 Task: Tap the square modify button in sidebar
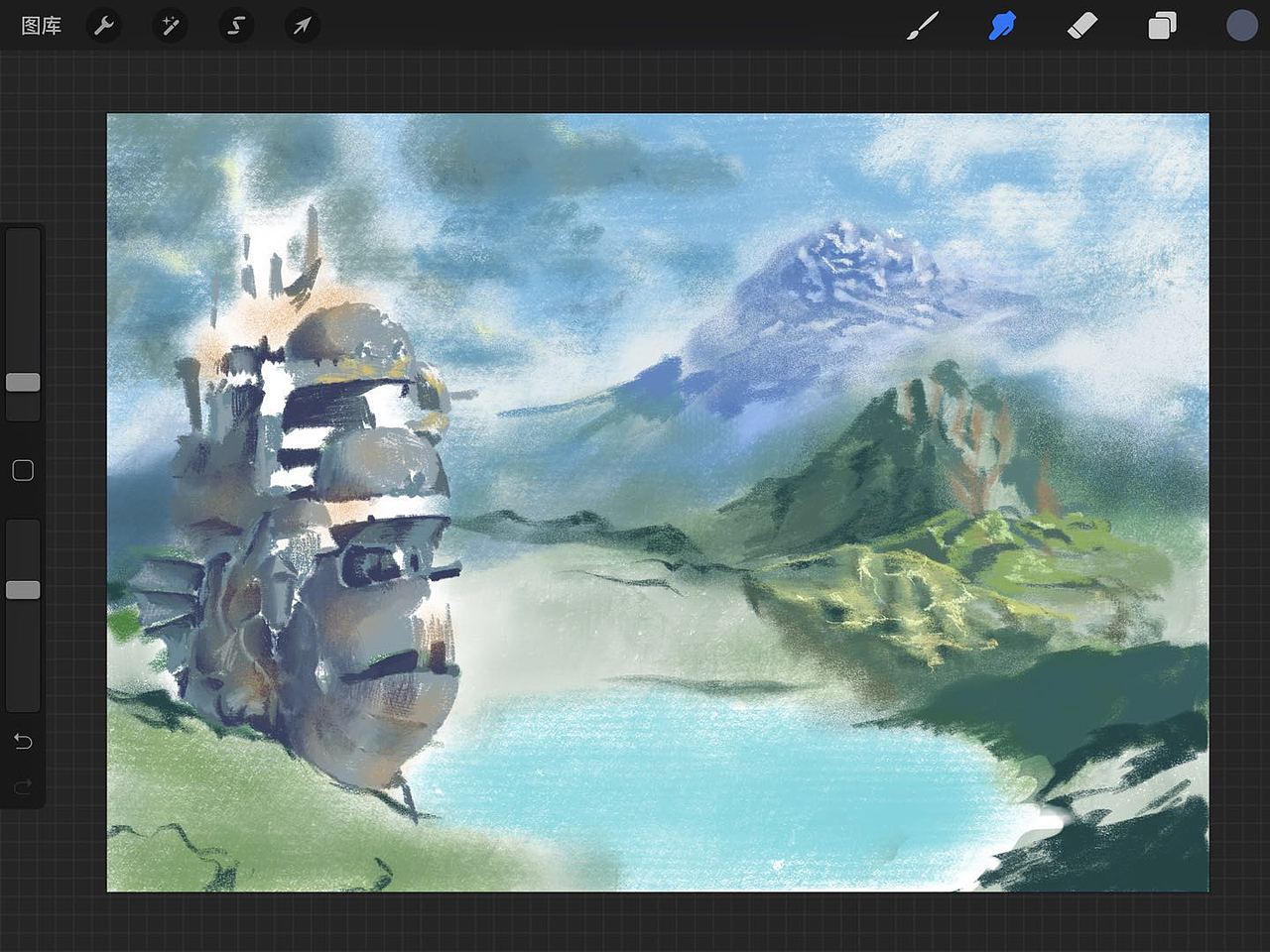coord(23,471)
